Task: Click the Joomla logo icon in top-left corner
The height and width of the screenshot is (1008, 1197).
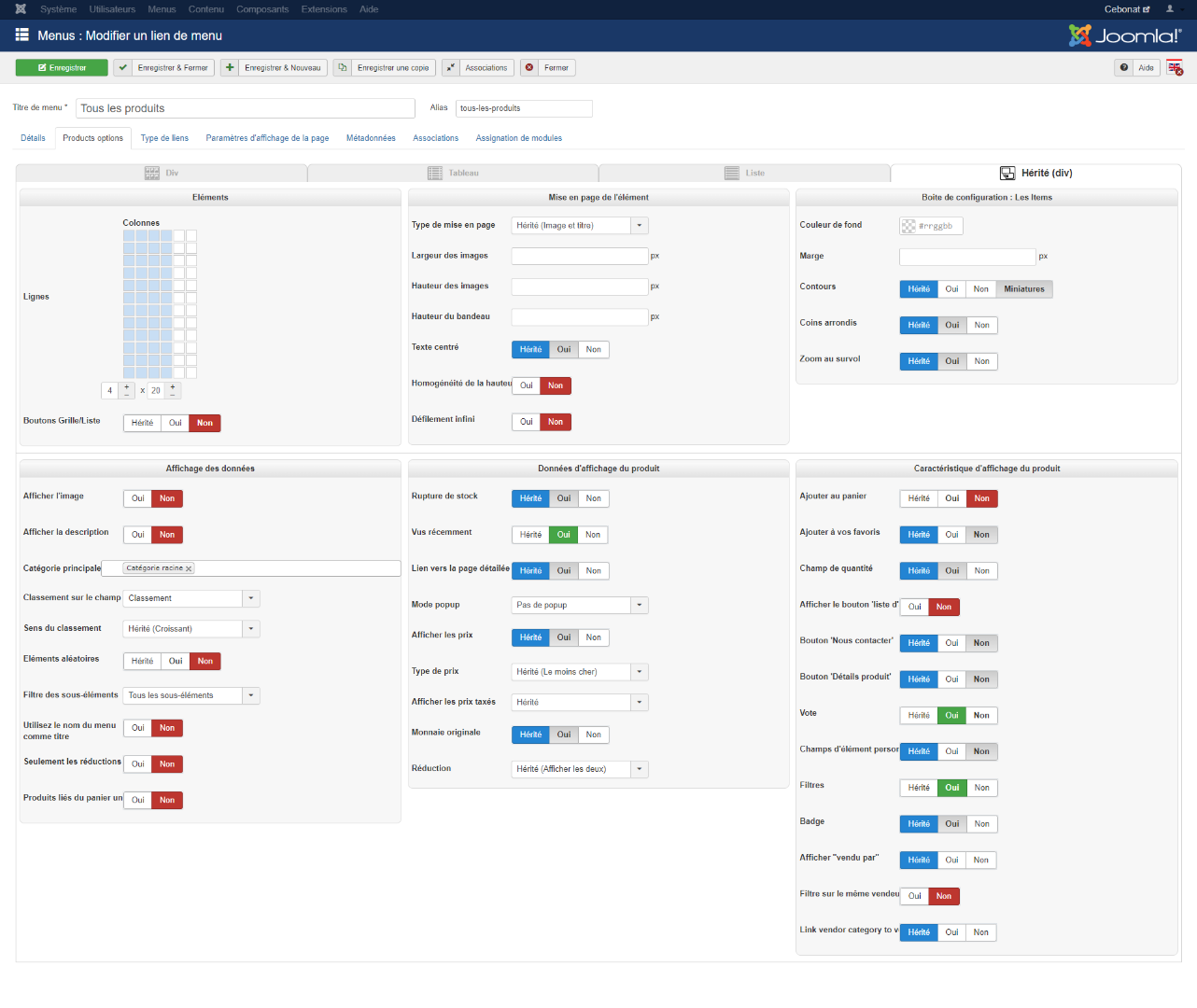Action: point(21,9)
